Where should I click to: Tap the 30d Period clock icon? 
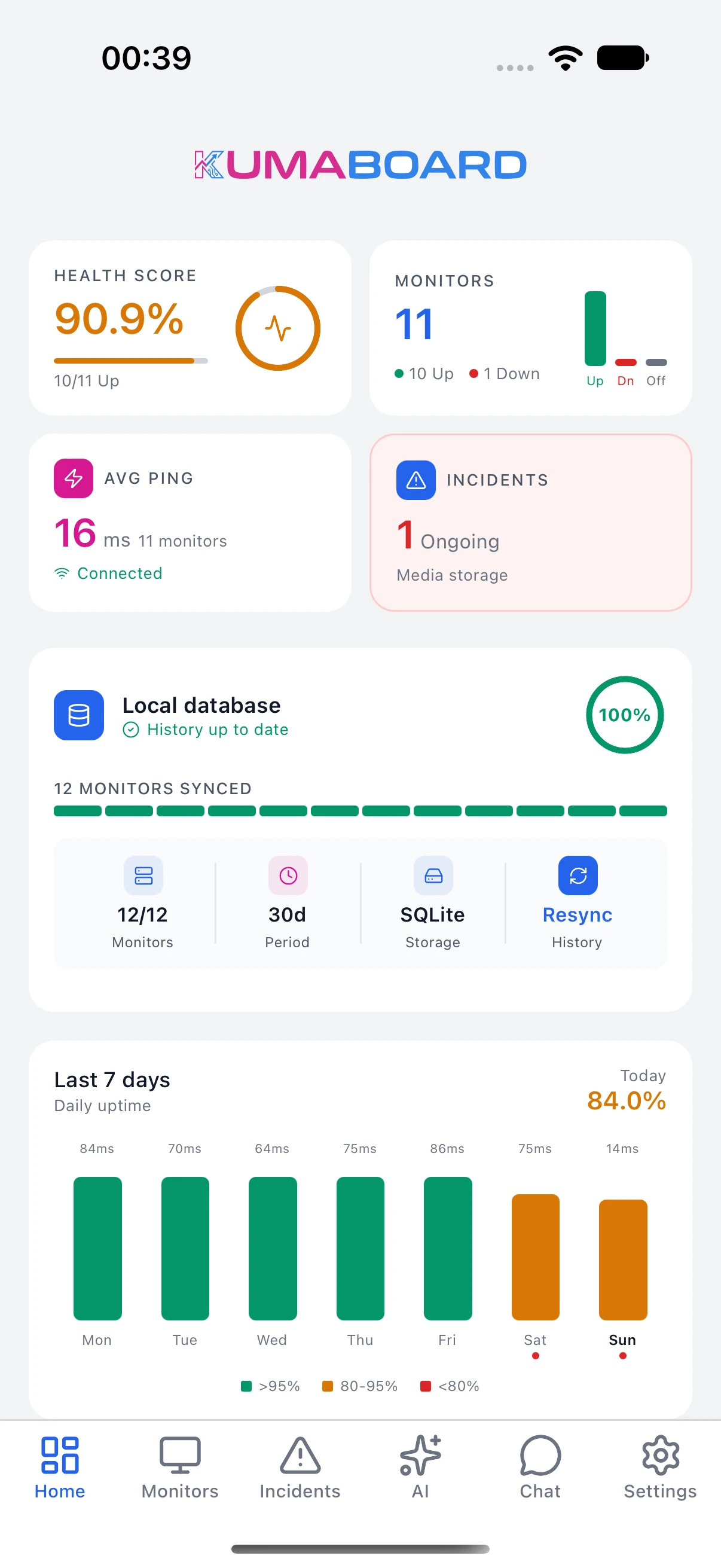(x=288, y=875)
